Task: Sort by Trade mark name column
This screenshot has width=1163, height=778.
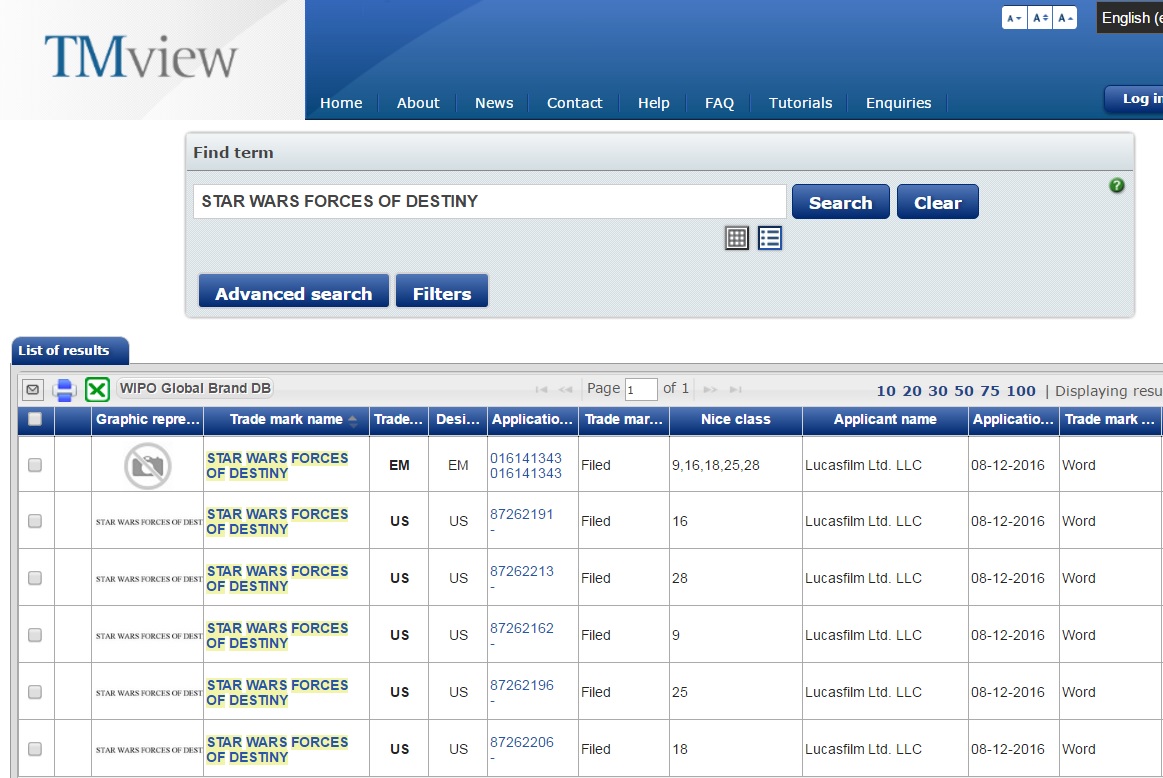Action: [x=286, y=420]
